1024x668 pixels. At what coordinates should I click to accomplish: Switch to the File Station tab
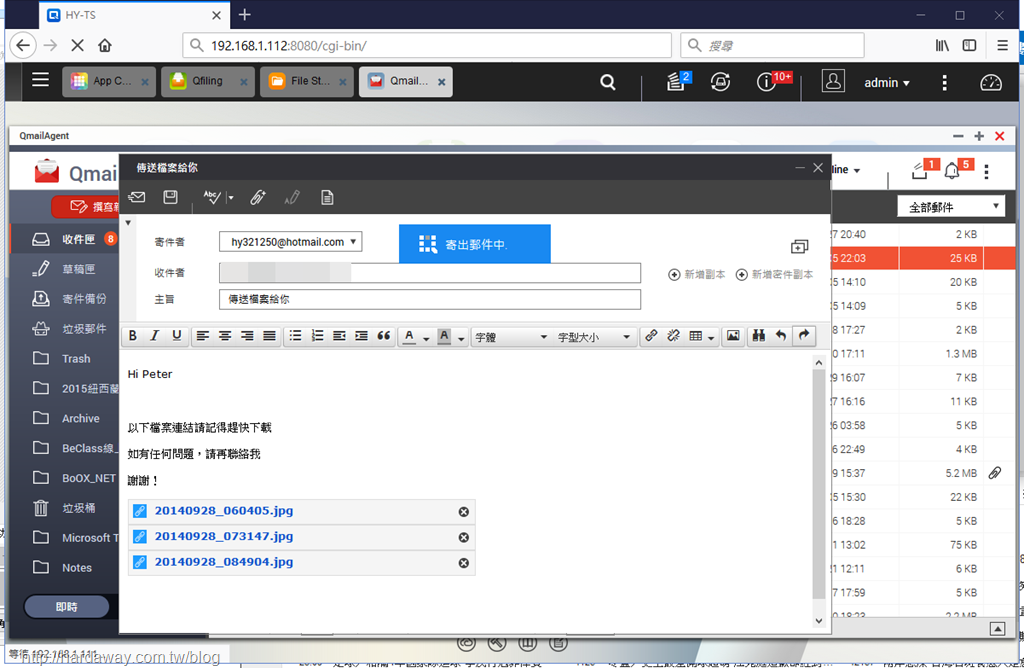(x=307, y=82)
